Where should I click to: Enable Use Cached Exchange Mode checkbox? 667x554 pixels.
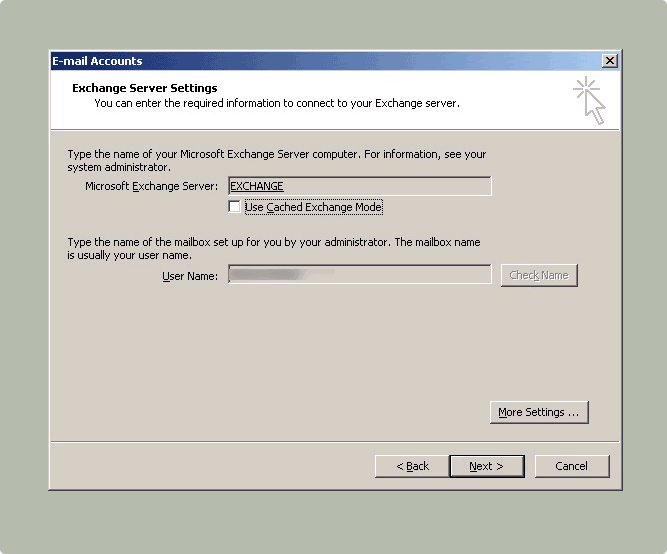click(234, 207)
